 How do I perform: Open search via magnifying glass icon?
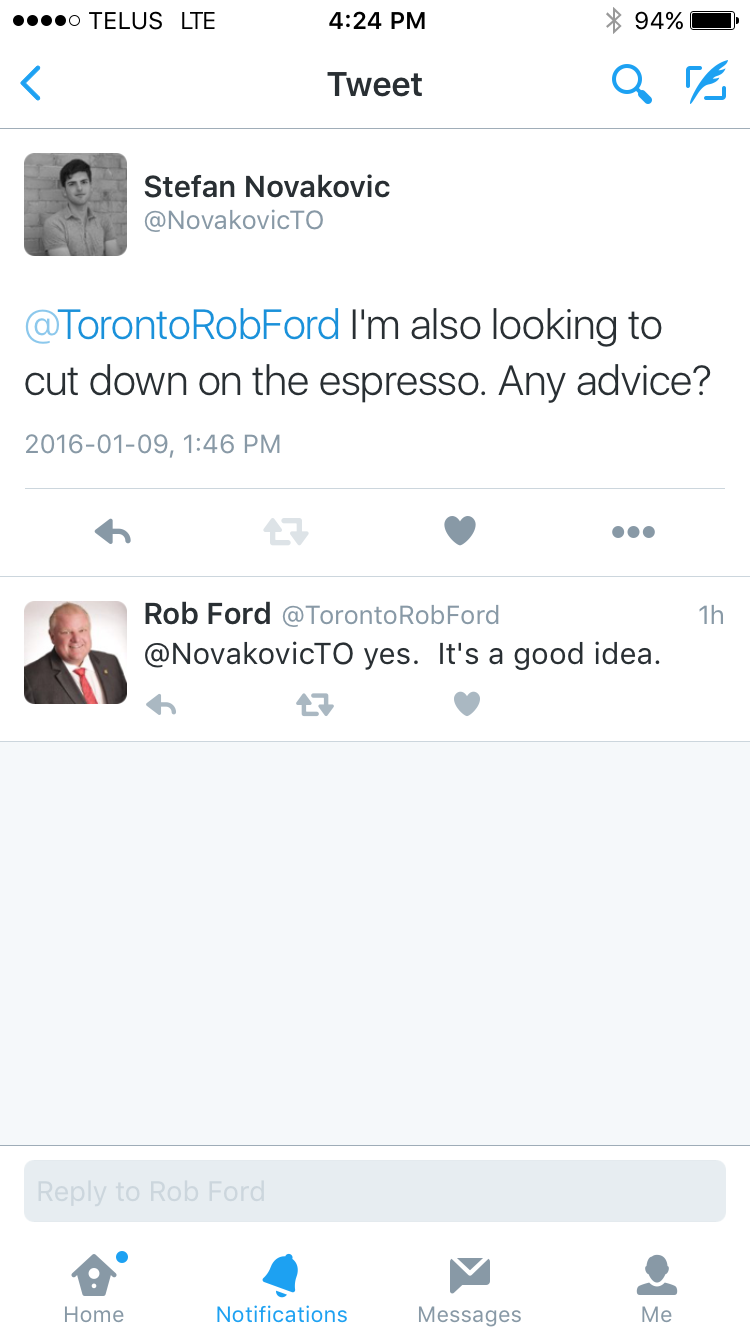click(x=631, y=84)
